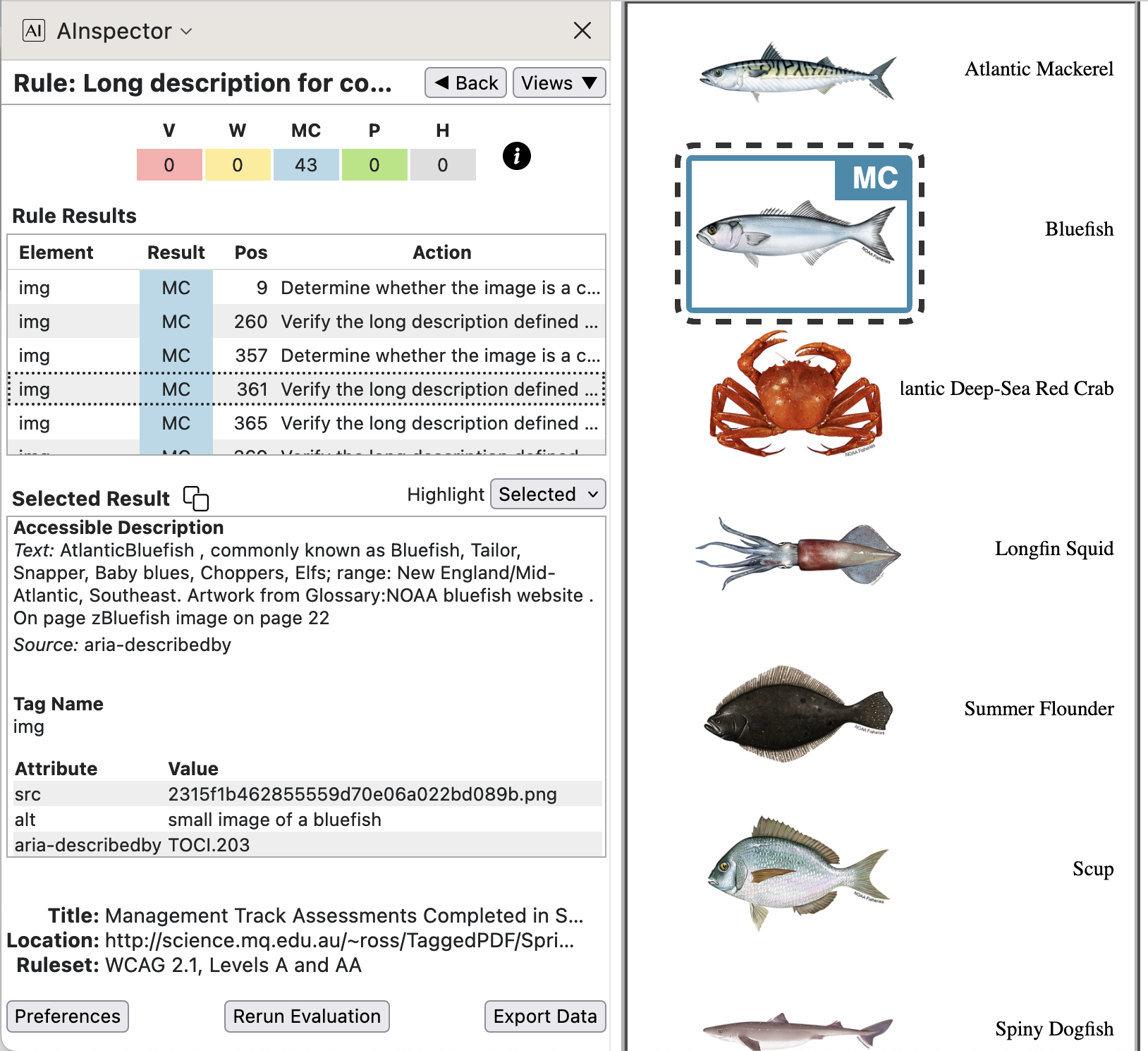Click the AInspector AI logo icon

(x=34, y=31)
